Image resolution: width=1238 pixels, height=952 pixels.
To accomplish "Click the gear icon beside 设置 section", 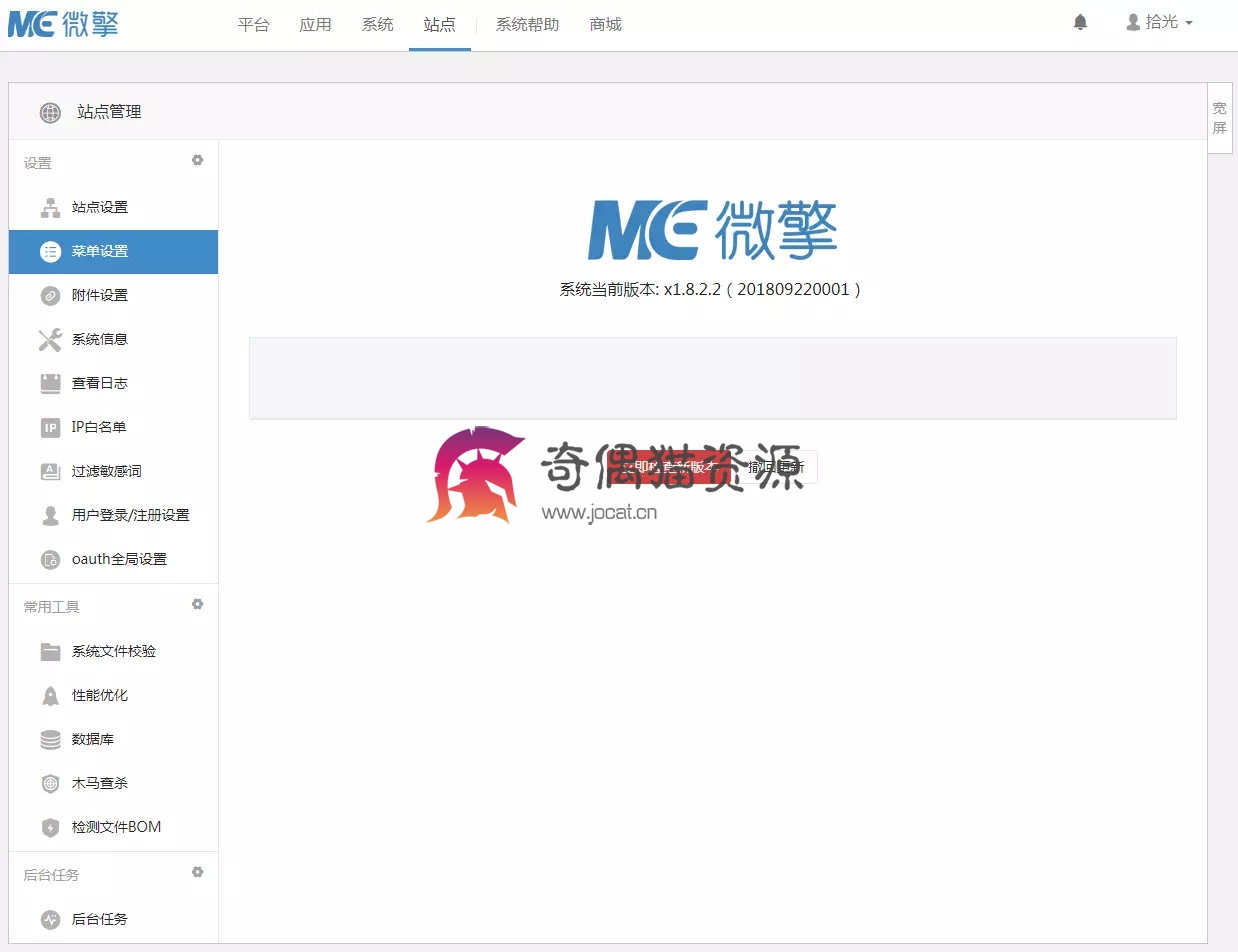I will (x=198, y=160).
